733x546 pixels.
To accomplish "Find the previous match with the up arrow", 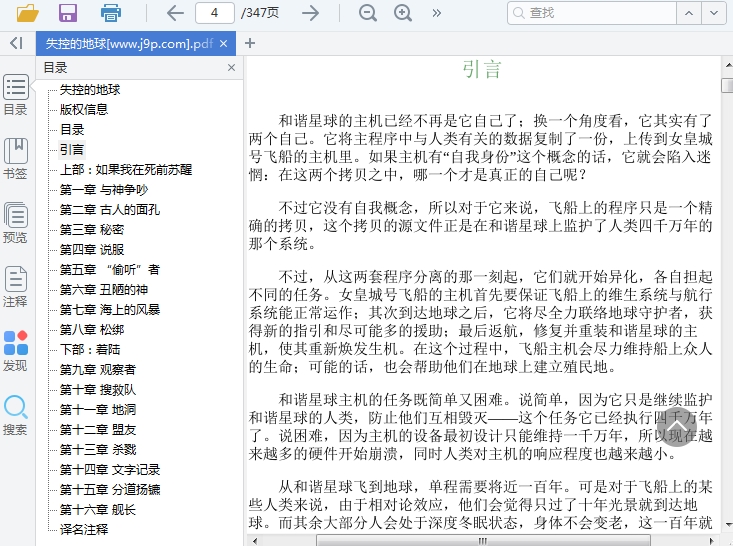I will pos(689,13).
